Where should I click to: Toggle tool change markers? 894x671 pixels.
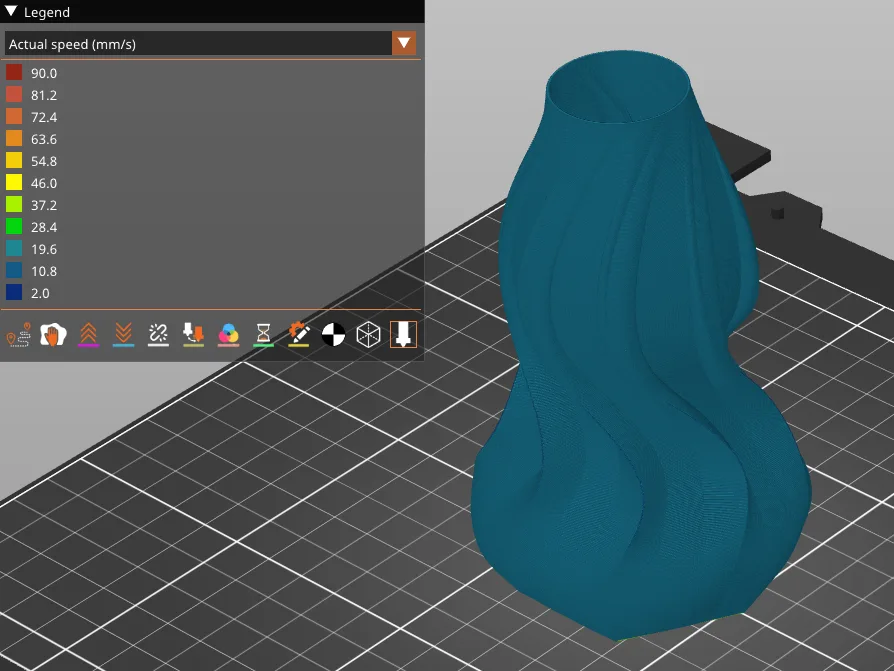[193, 334]
